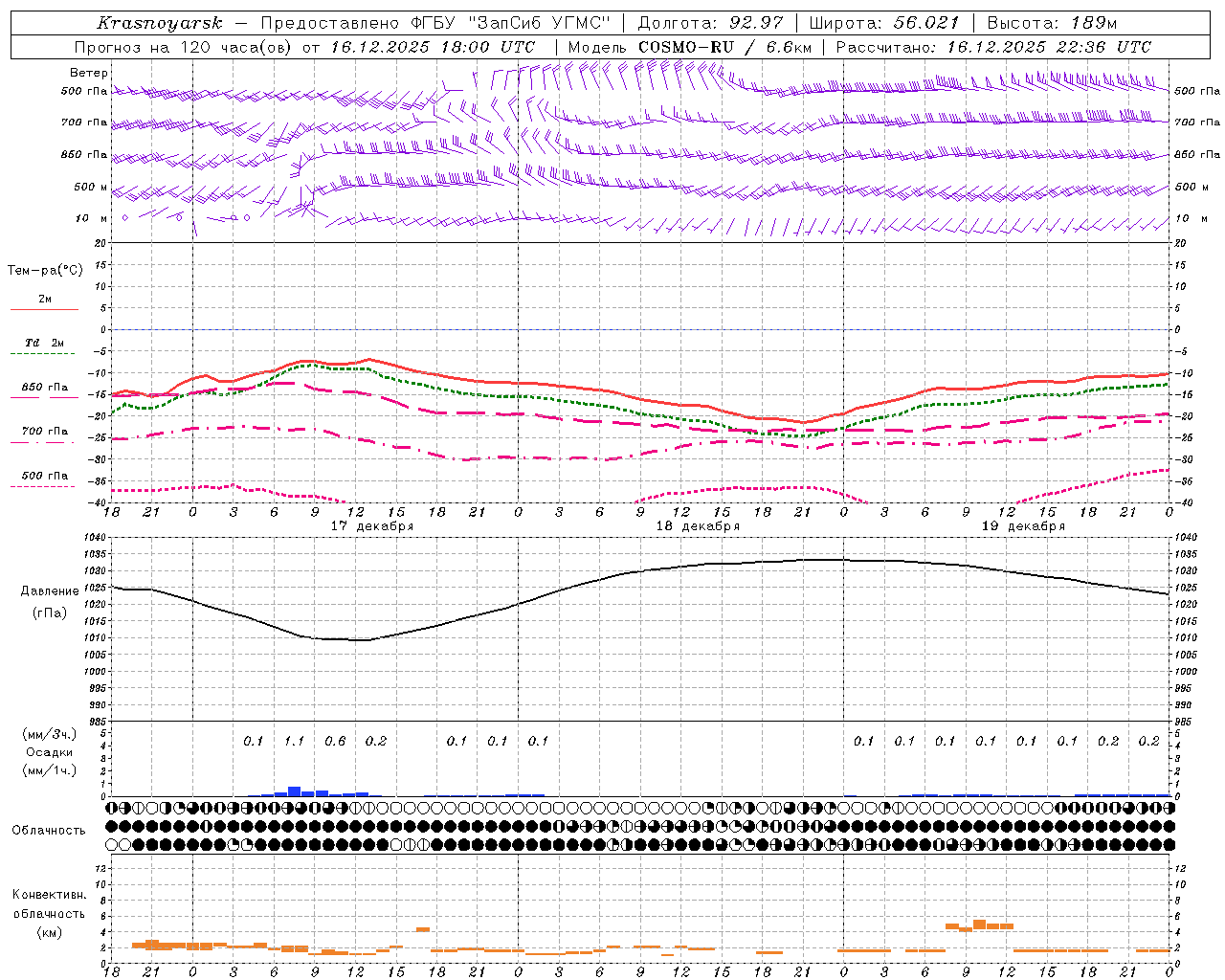Click the right-side '850 гПа' wind level label
Viewport: 1225px width, 980px height.
pos(1197,154)
